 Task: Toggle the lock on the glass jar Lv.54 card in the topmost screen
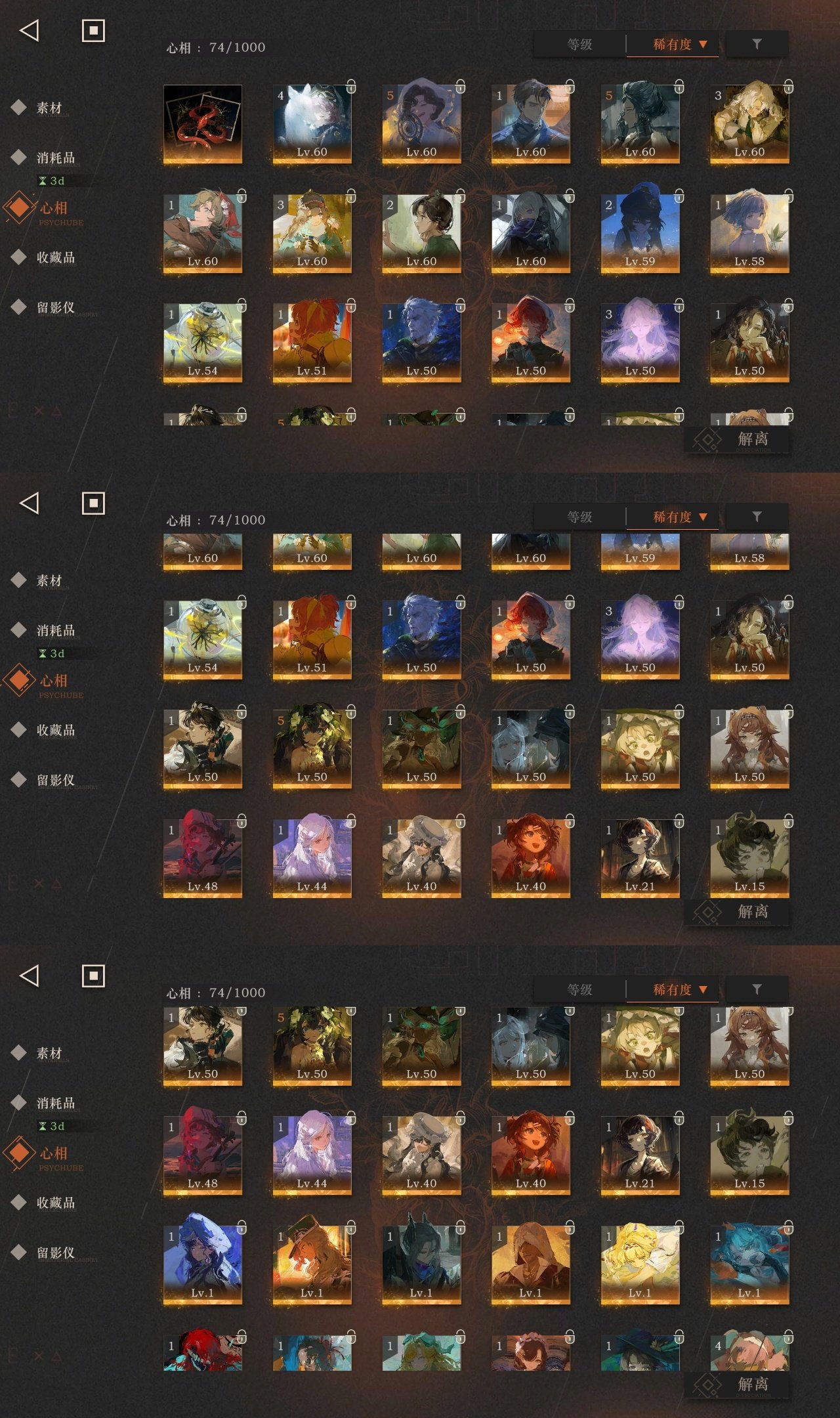241,305
